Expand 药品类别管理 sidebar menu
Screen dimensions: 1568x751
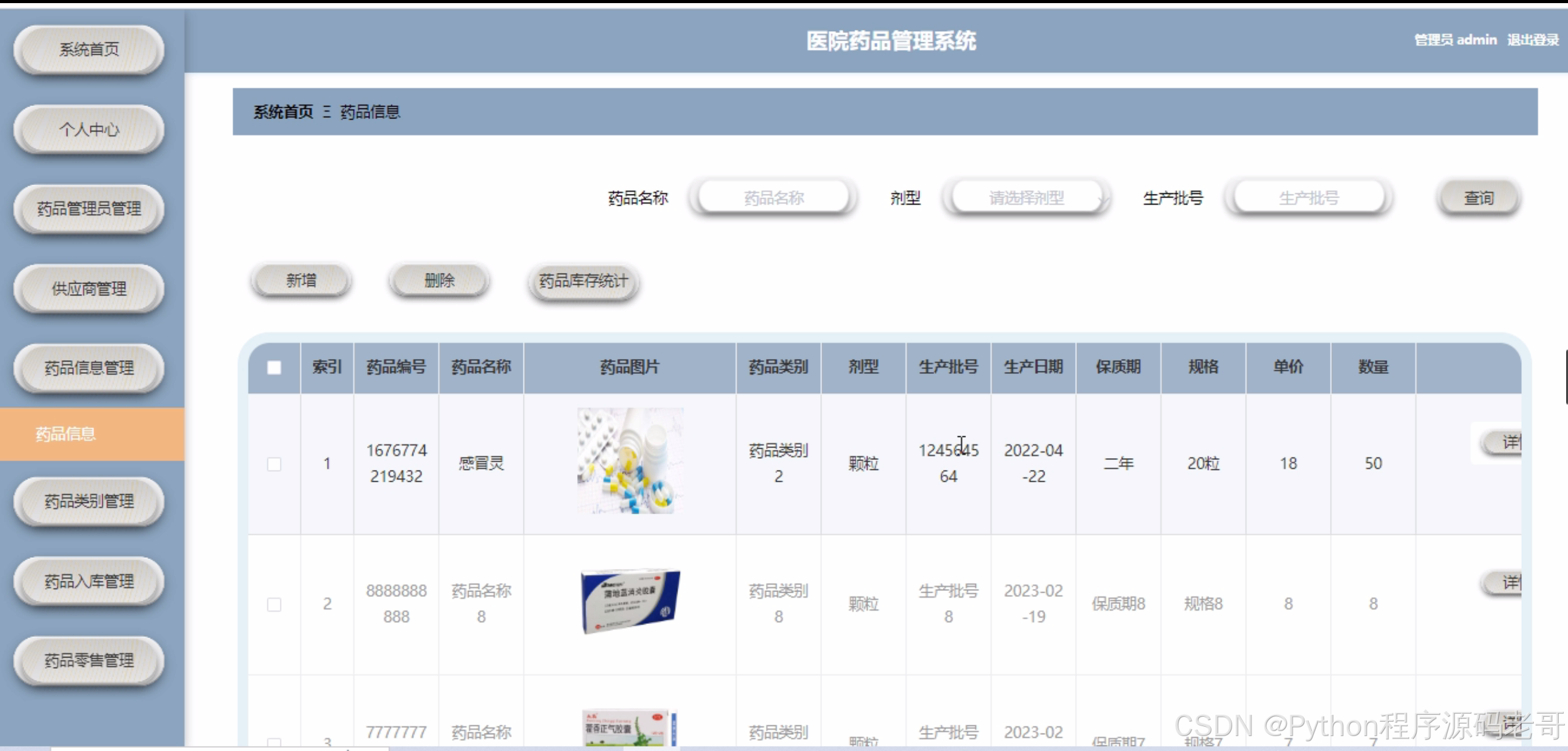coord(89,501)
